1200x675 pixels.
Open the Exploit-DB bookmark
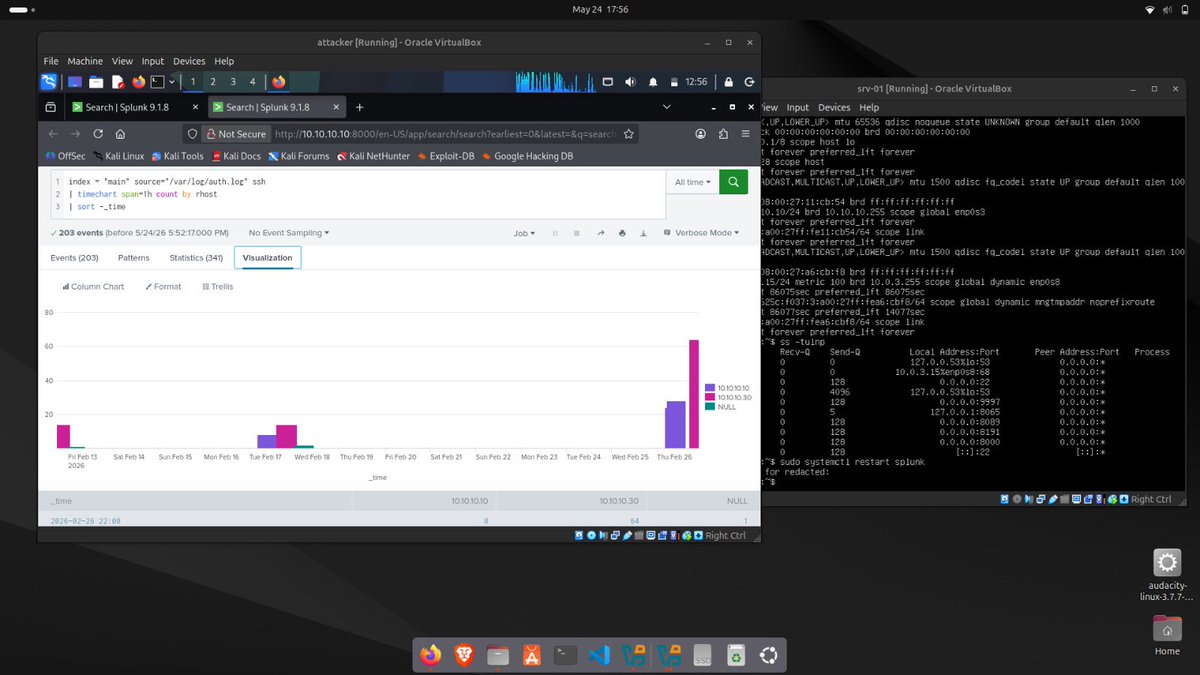tap(445, 156)
